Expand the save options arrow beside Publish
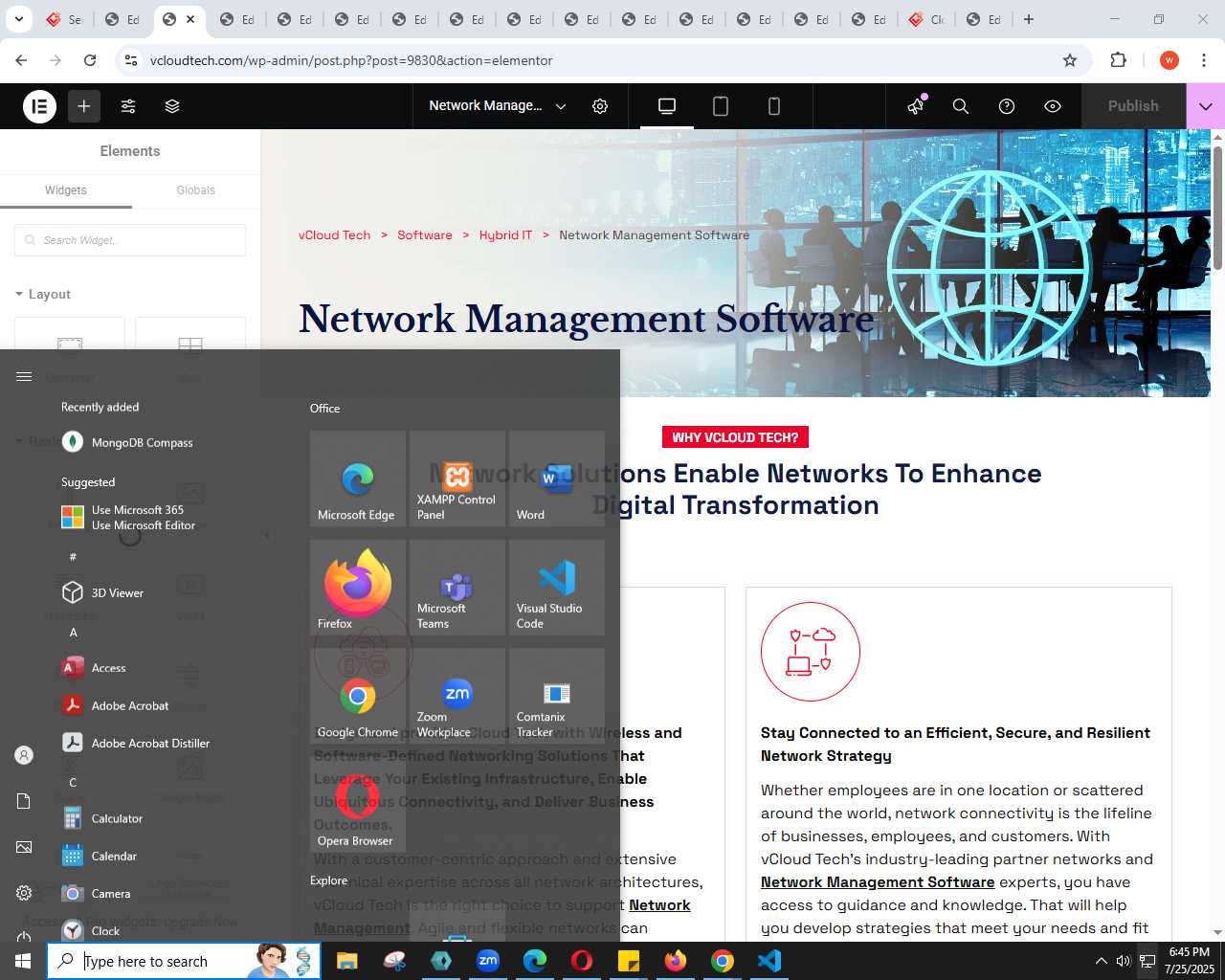Image resolution: width=1225 pixels, height=980 pixels. pyautogui.click(x=1206, y=106)
